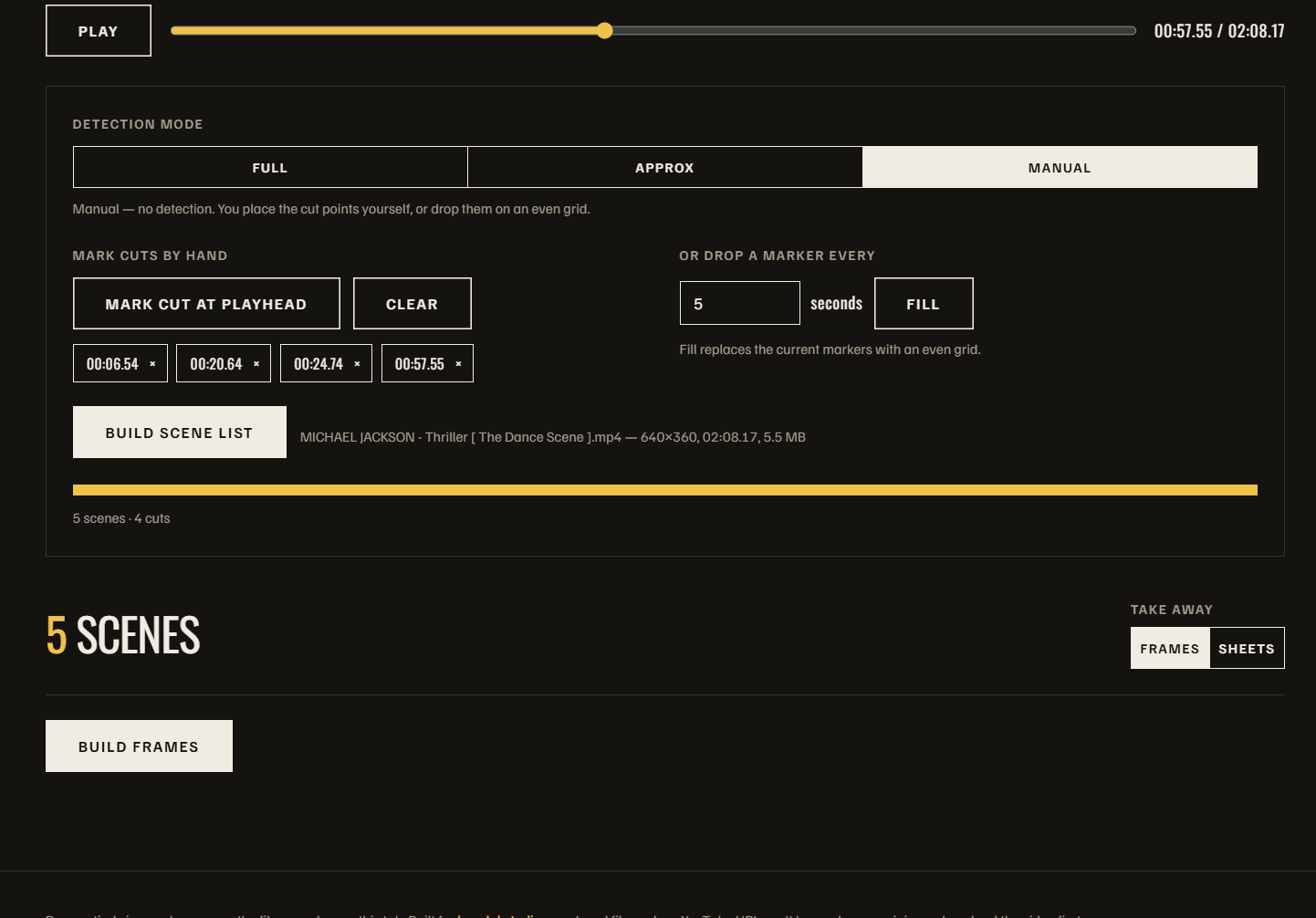The height and width of the screenshot is (918, 1316).
Task: Click the 00:06.54 marker chip text
Action: (112, 364)
